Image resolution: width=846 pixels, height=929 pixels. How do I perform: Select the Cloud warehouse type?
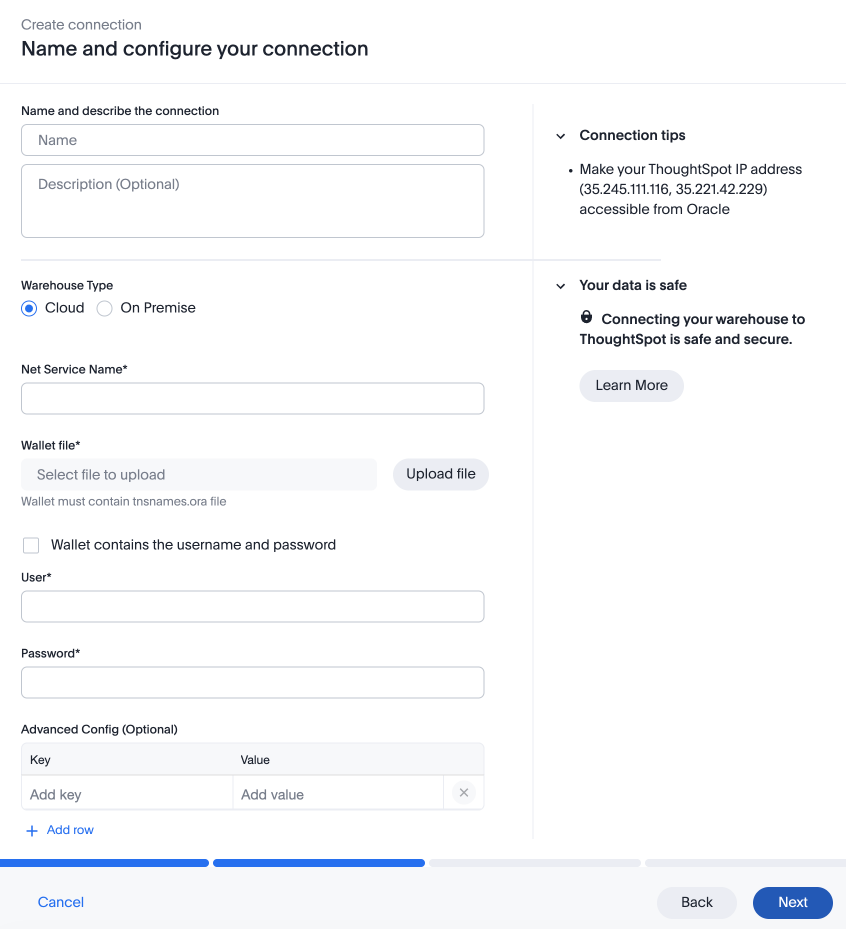29,308
